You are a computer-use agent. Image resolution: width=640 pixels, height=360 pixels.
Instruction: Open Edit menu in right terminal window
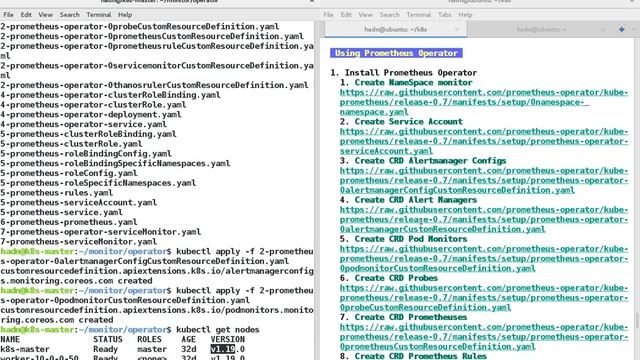click(346, 15)
